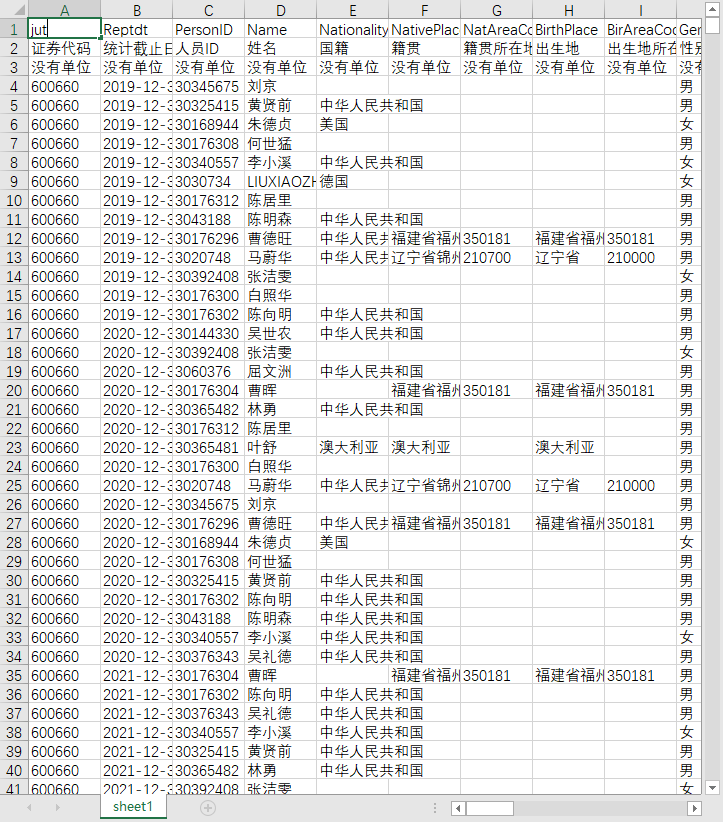Click the 'BirthPlace' header cell
This screenshot has height=822, width=723.
tap(568, 29)
